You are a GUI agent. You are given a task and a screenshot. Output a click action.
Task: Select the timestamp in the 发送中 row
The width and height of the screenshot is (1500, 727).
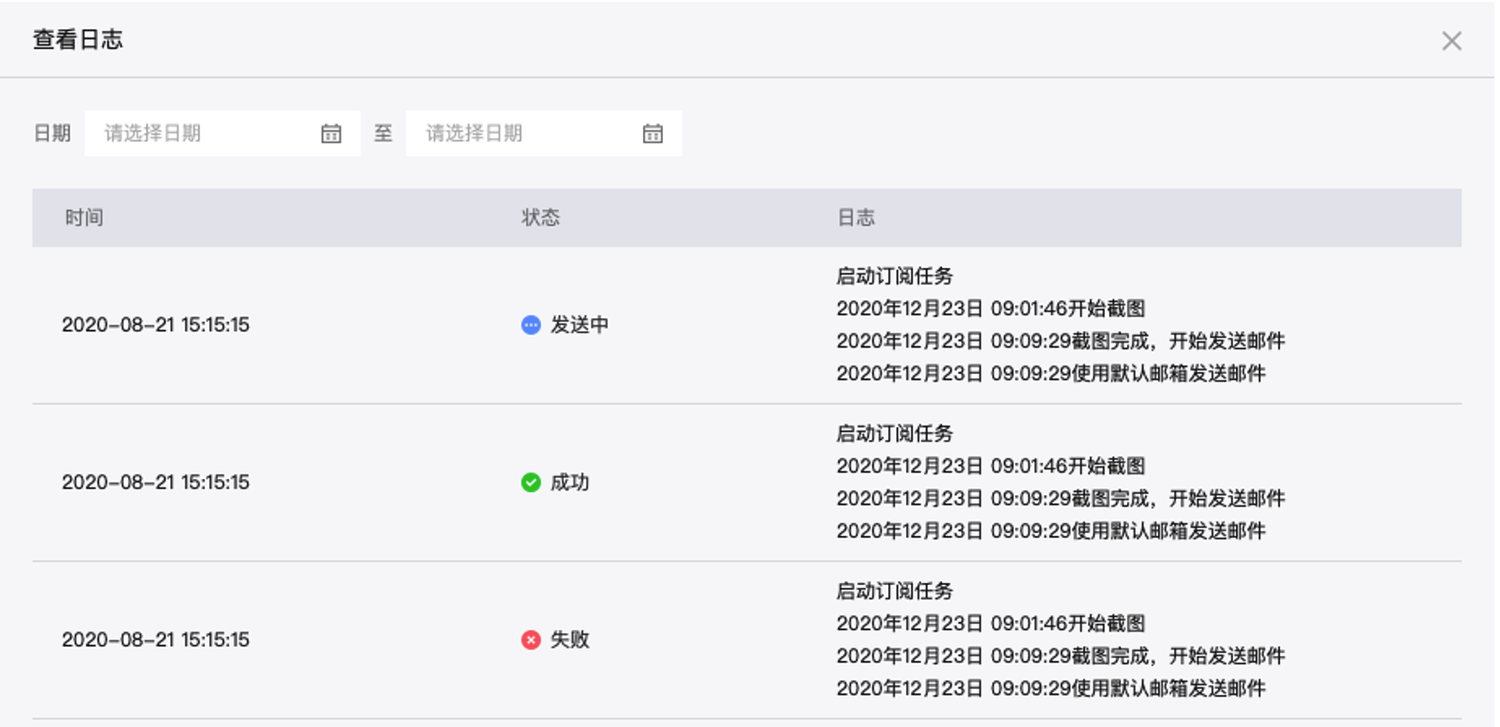(156, 325)
